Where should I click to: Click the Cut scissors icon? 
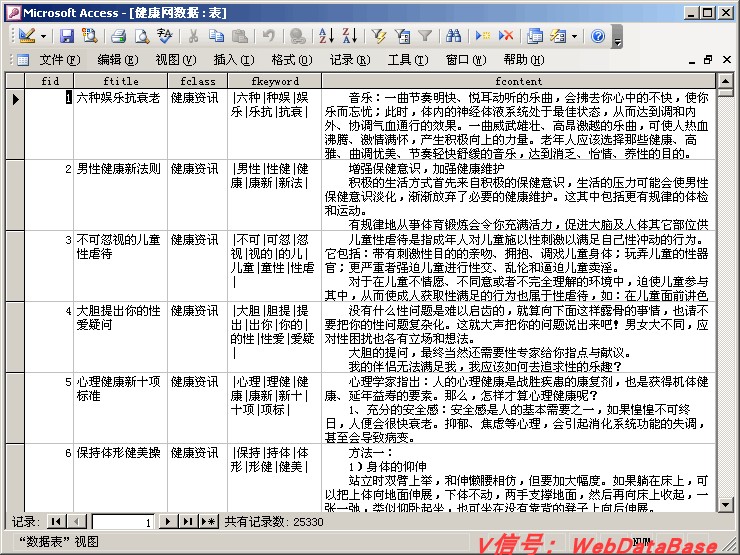[193, 36]
